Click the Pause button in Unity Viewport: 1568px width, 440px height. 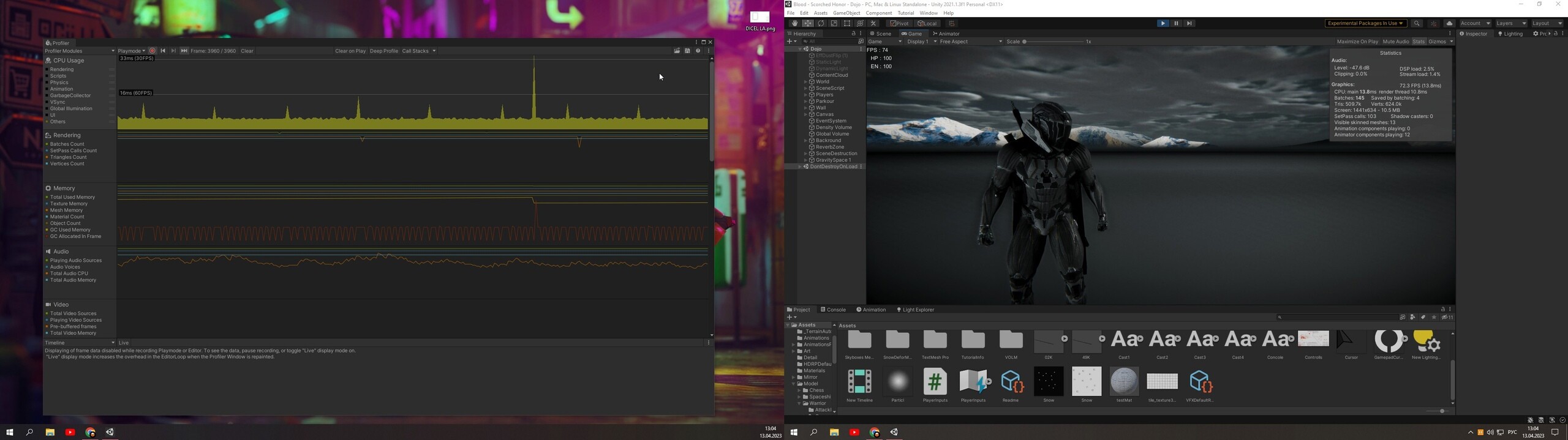tap(1176, 23)
